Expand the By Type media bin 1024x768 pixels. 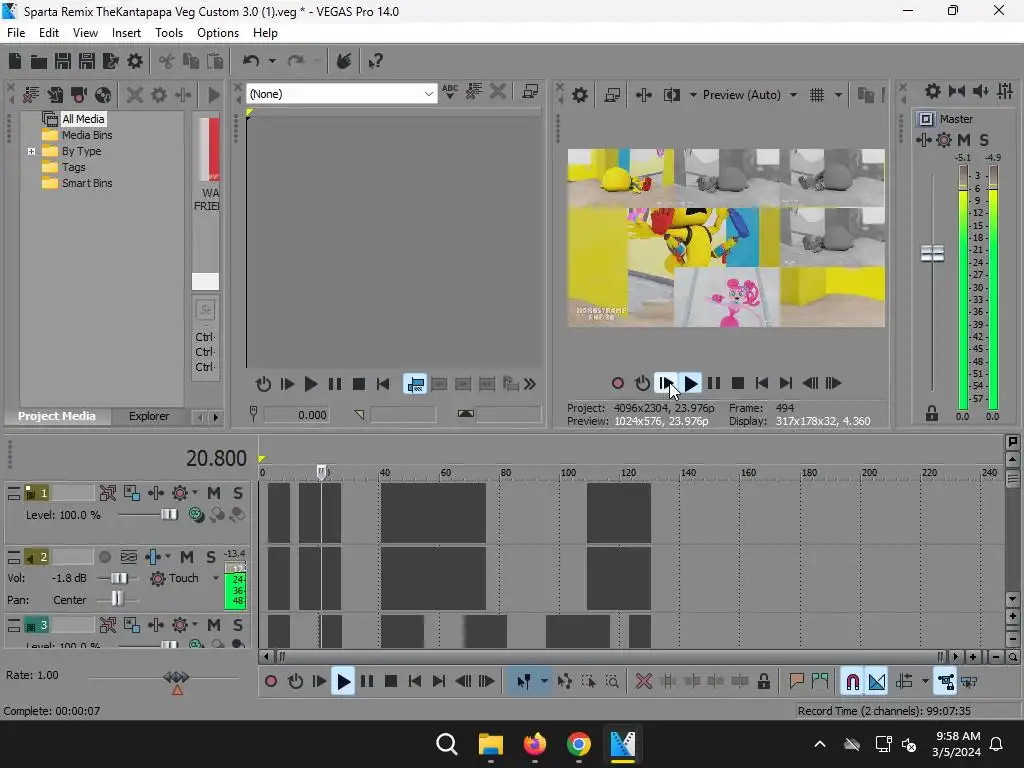31,152
